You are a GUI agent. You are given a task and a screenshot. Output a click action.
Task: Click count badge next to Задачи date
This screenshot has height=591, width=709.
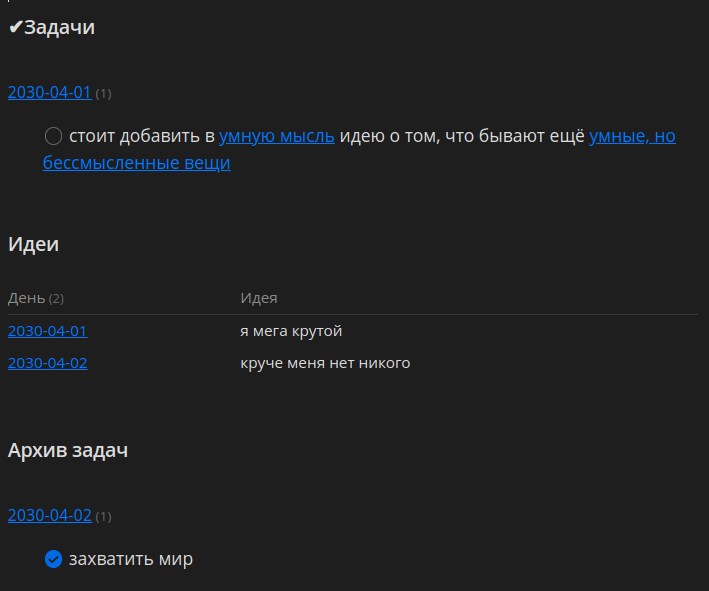pyautogui.click(x=103, y=94)
